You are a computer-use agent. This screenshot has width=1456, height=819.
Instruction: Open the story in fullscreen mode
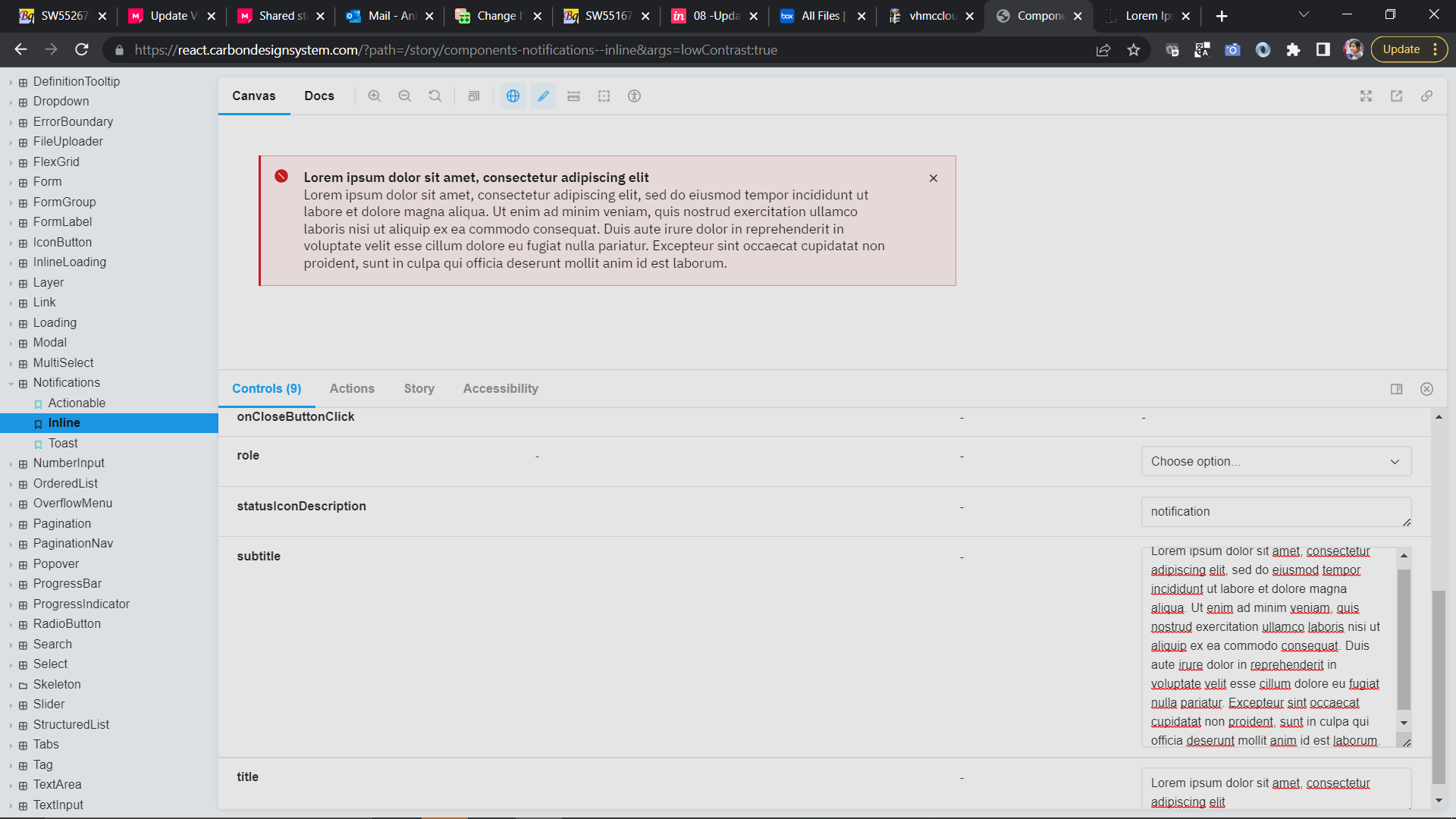coord(1366,96)
